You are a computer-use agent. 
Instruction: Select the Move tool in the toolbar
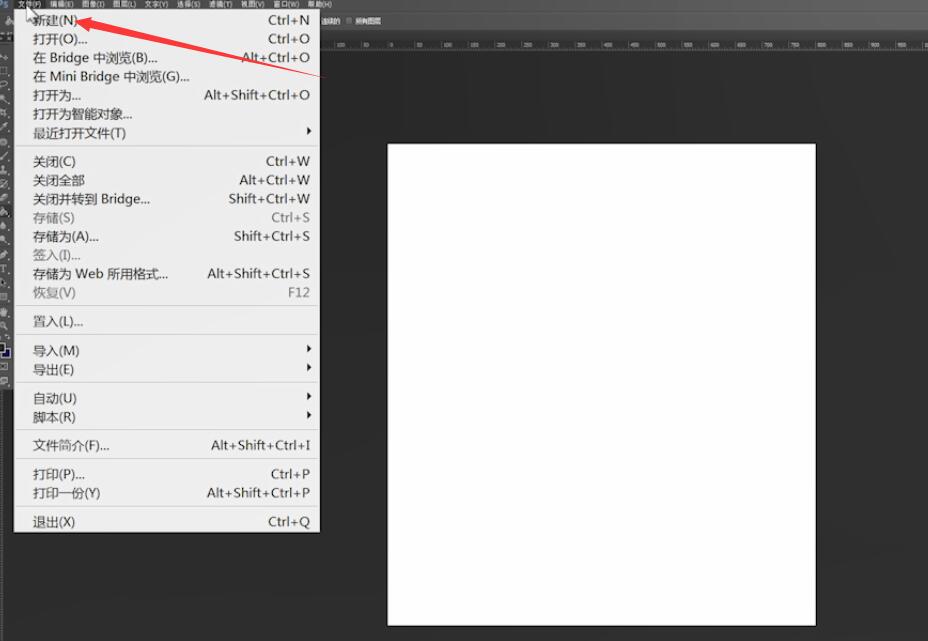5,57
